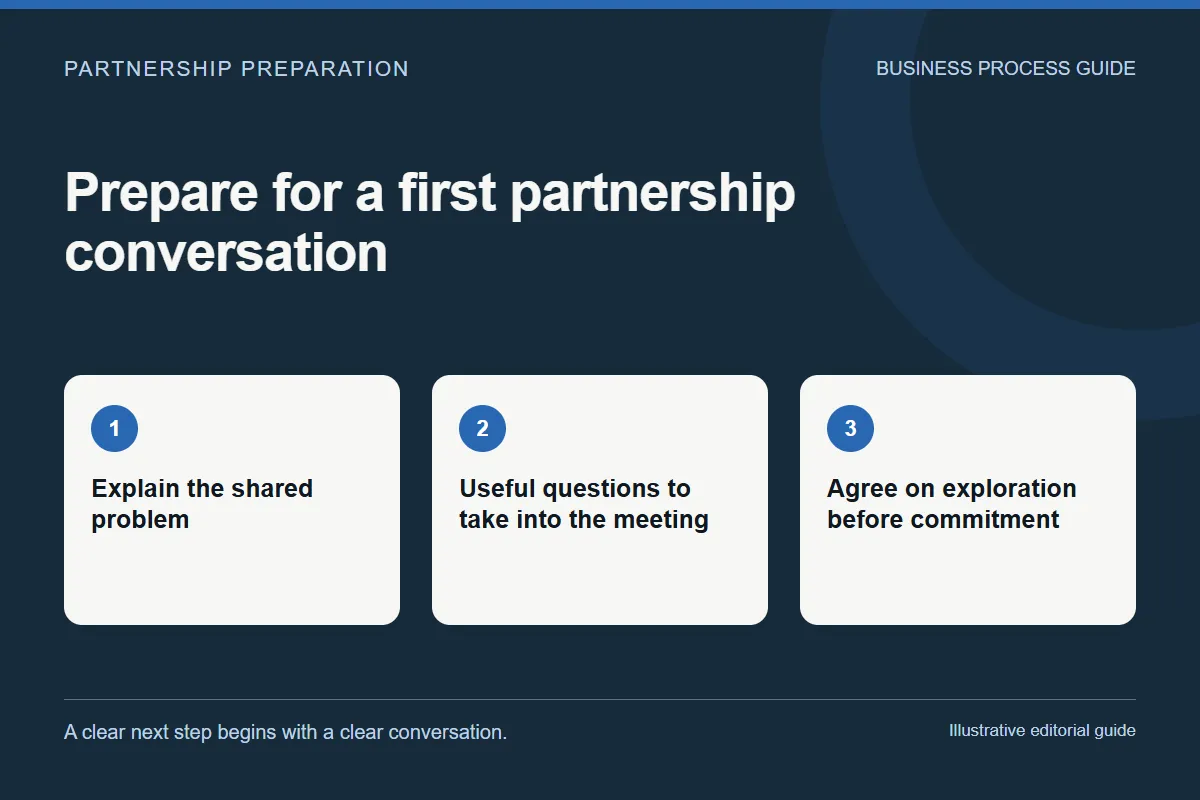Image resolution: width=1200 pixels, height=800 pixels.
Task: Click the step 3 number badge
Action: point(850,428)
